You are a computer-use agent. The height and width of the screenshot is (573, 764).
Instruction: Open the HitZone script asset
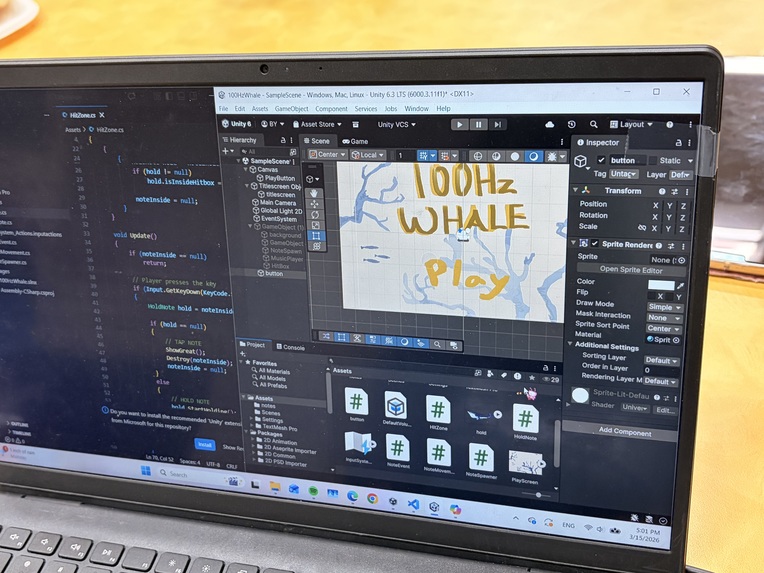tap(438, 412)
